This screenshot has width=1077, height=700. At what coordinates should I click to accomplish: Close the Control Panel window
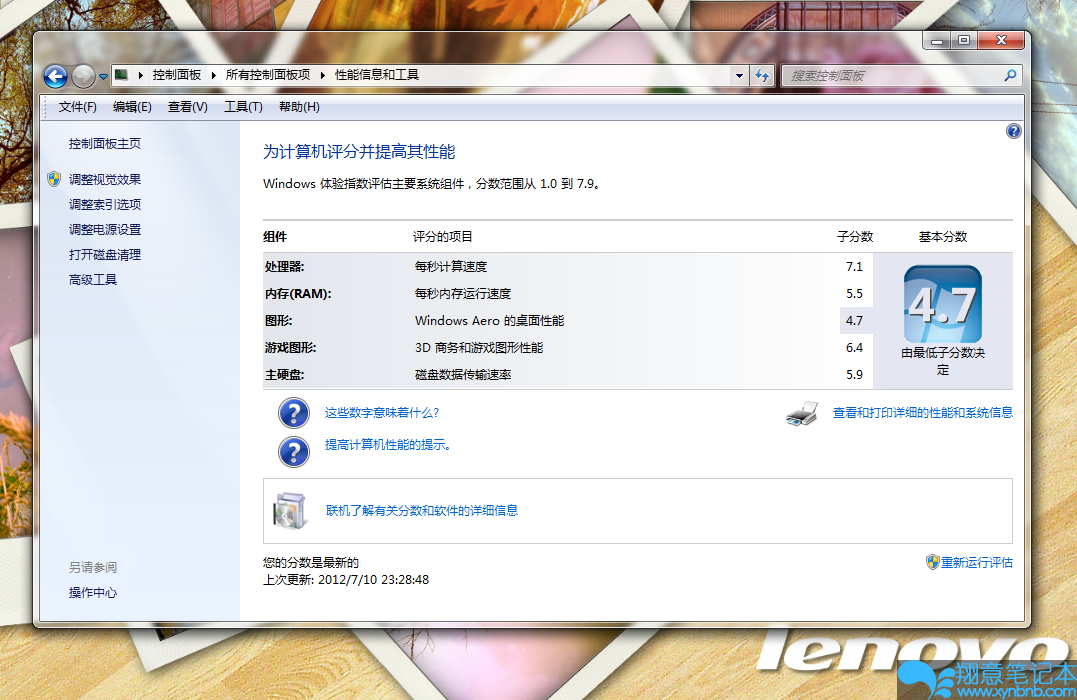point(1001,41)
